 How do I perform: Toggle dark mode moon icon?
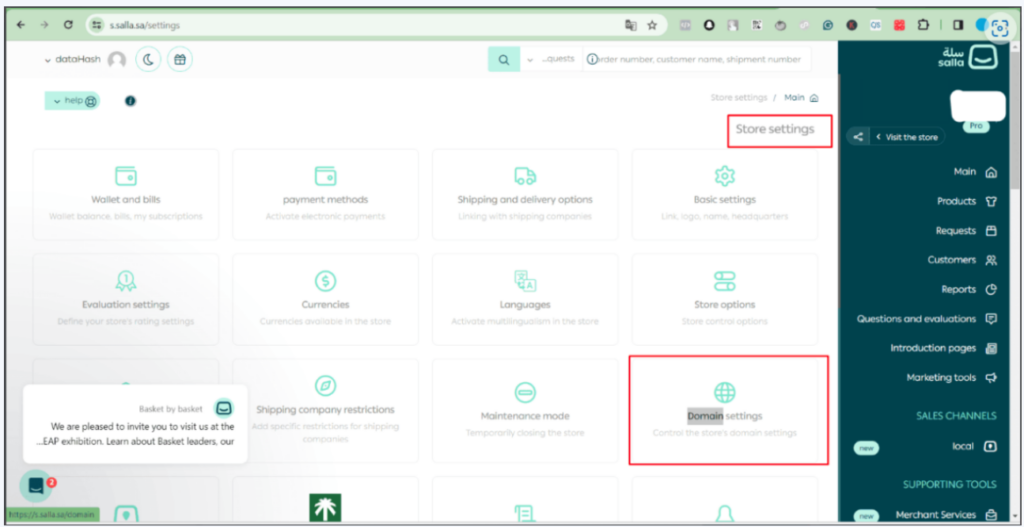[x=148, y=59]
